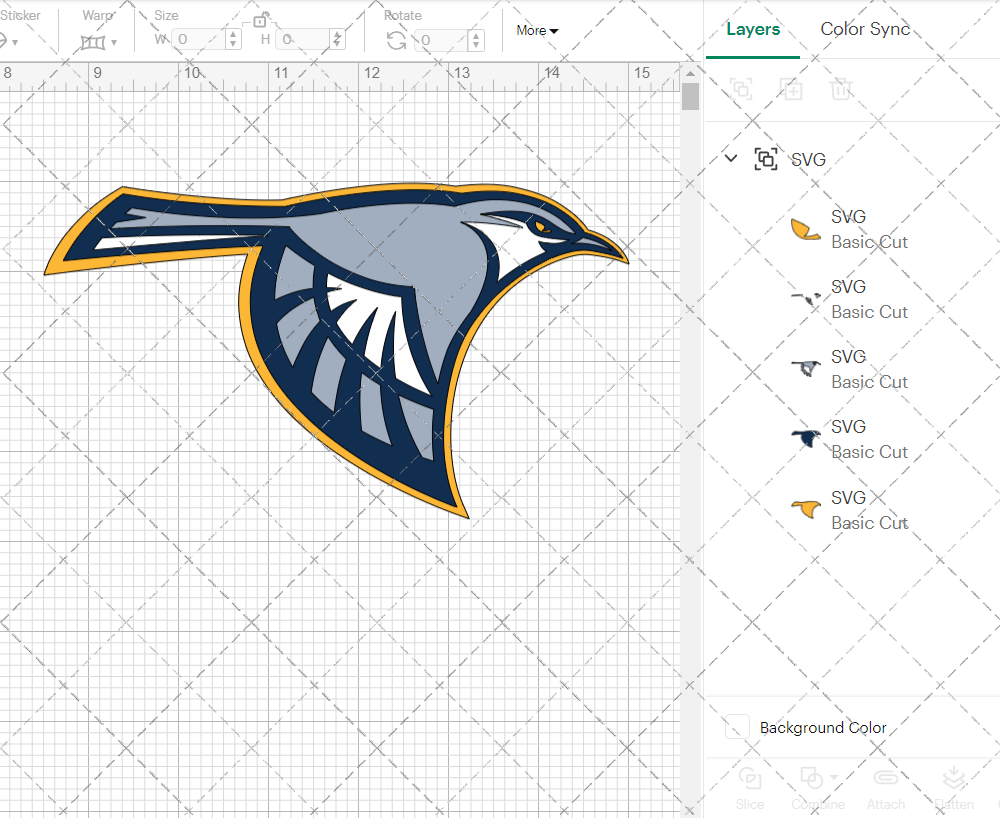The image size is (1000, 818).
Task: Click the Rotate reset icon
Action: click(396, 38)
